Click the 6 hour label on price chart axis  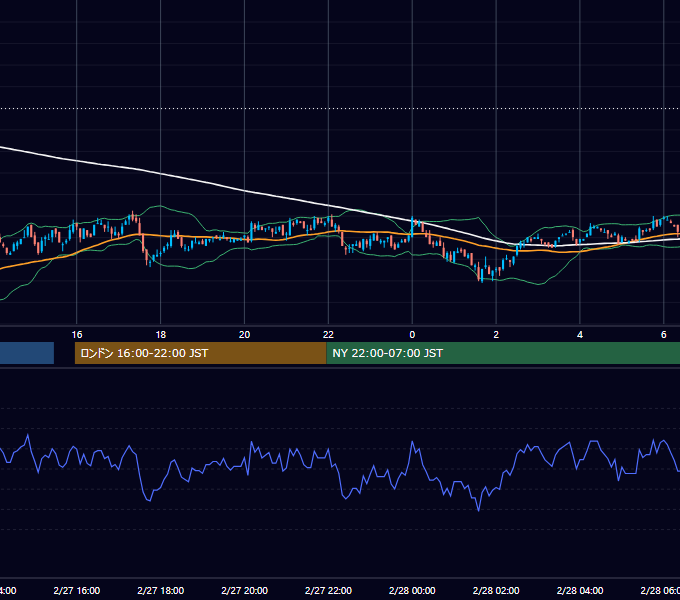tap(664, 334)
